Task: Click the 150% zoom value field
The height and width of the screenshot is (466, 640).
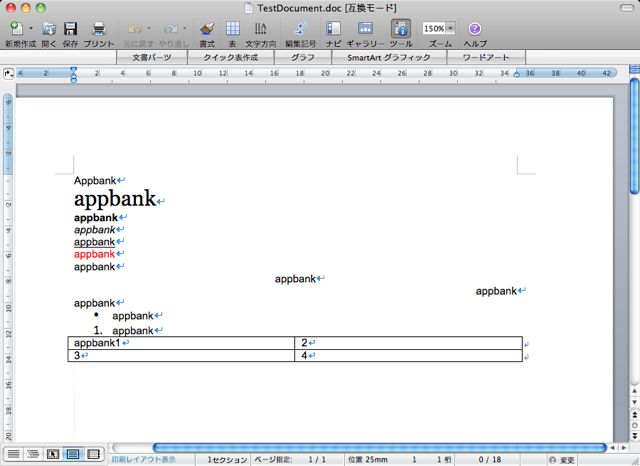Action: point(433,28)
